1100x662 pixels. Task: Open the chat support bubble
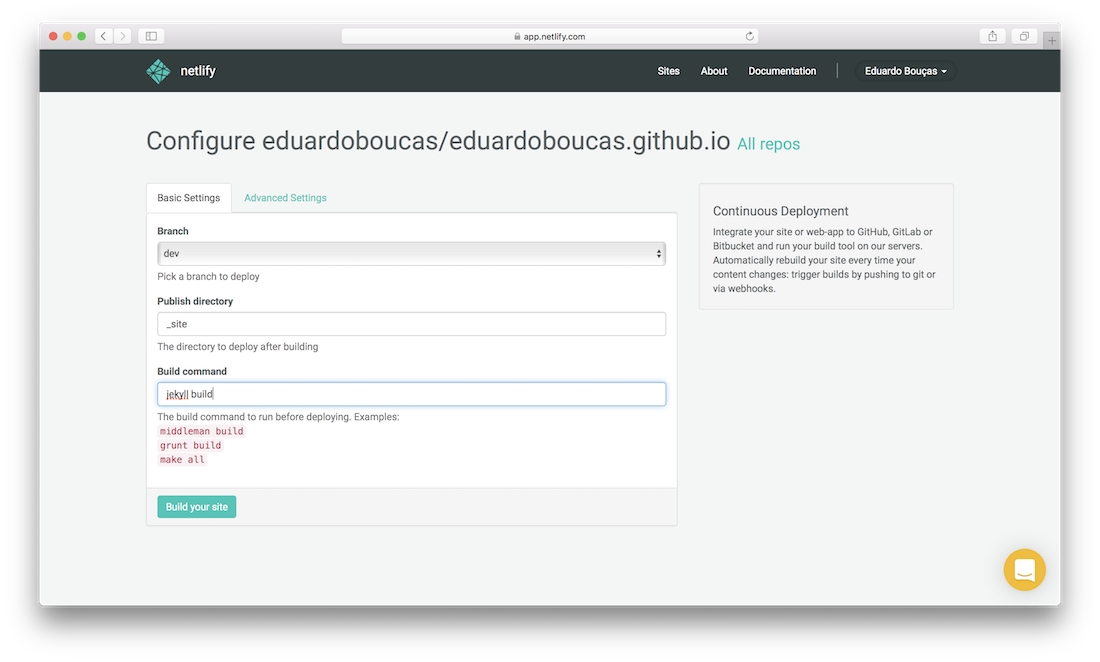point(1024,570)
